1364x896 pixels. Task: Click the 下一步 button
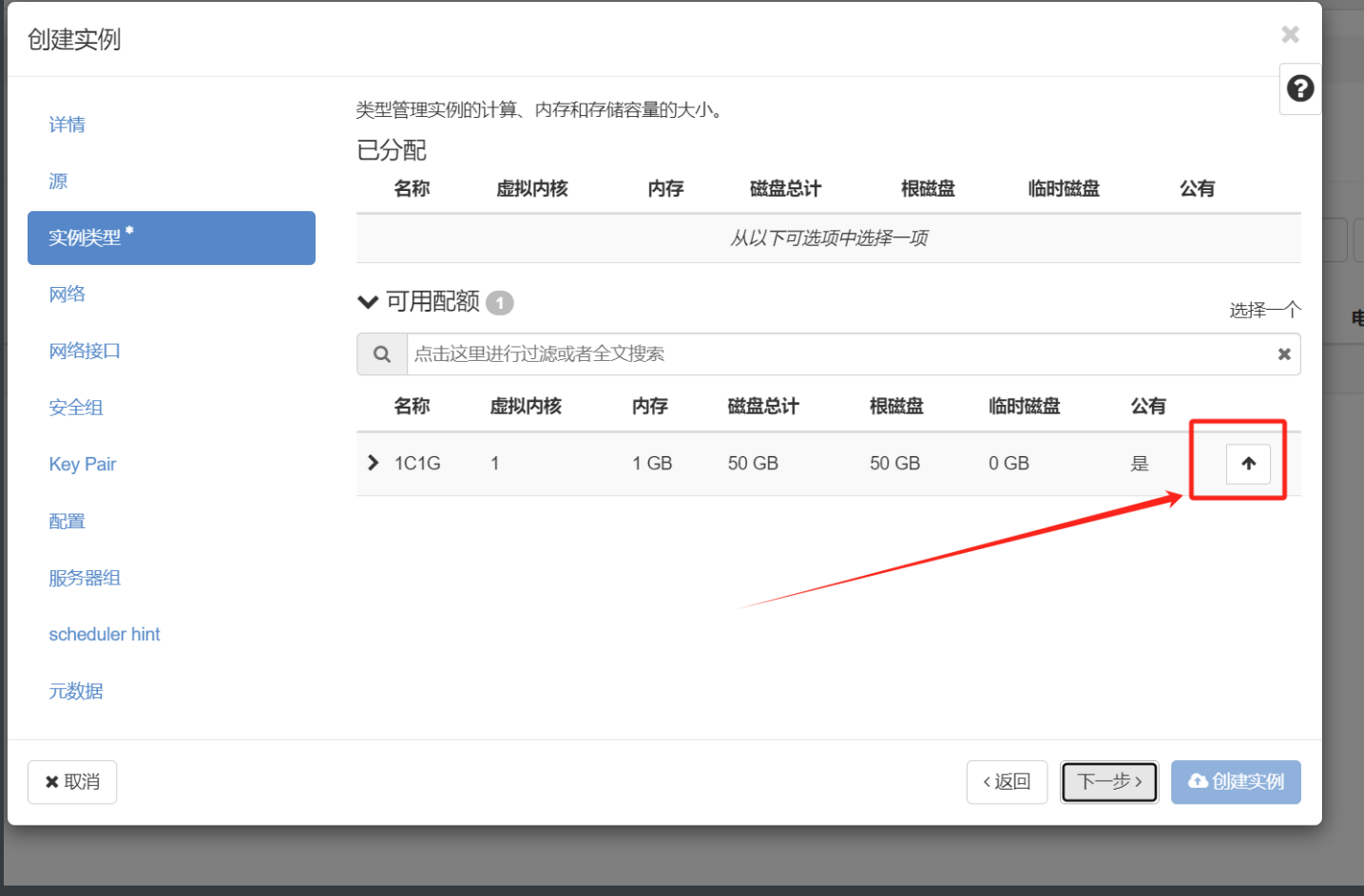click(x=1109, y=782)
